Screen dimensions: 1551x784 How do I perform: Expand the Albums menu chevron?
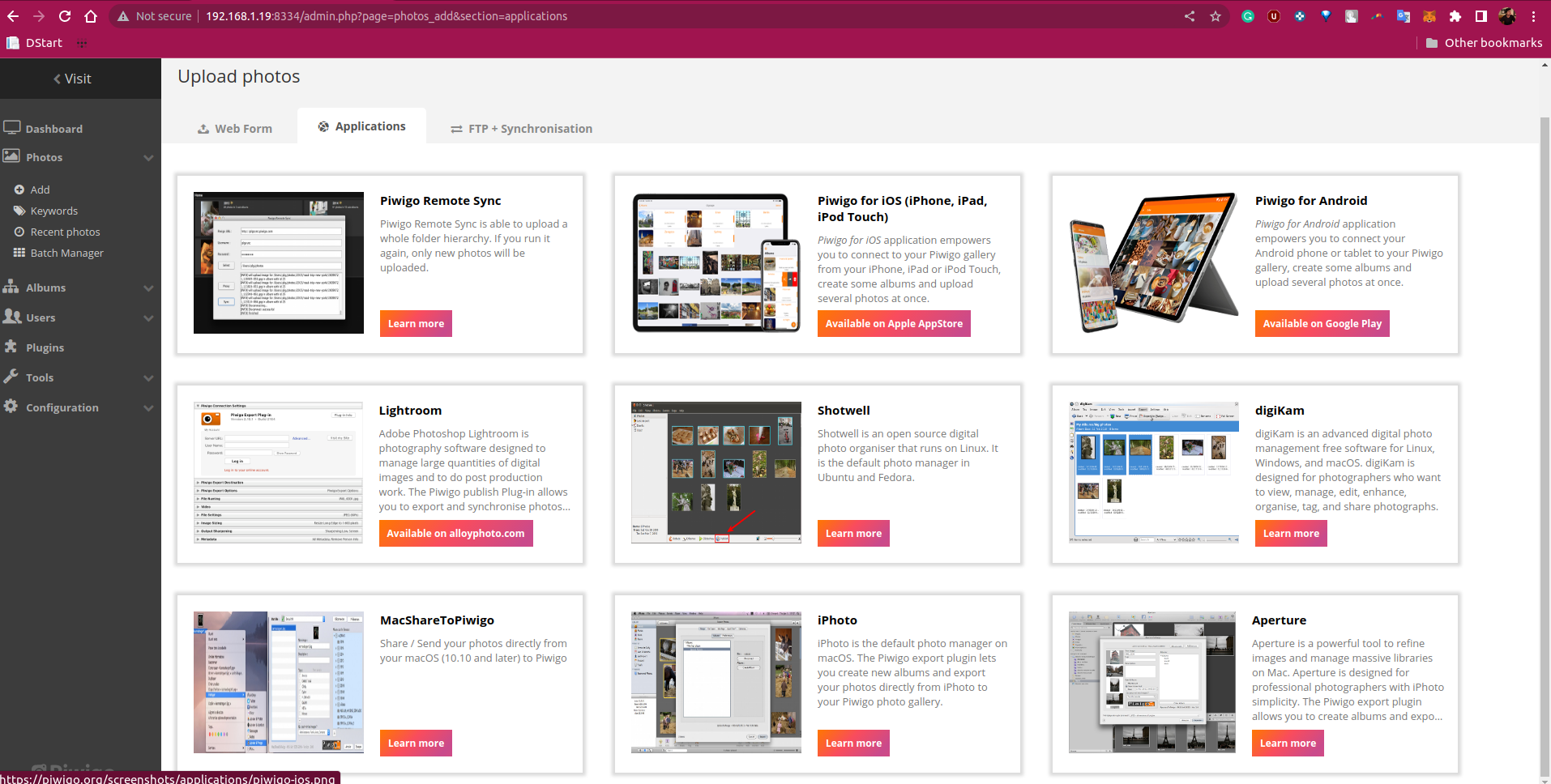pyautogui.click(x=148, y=288)
